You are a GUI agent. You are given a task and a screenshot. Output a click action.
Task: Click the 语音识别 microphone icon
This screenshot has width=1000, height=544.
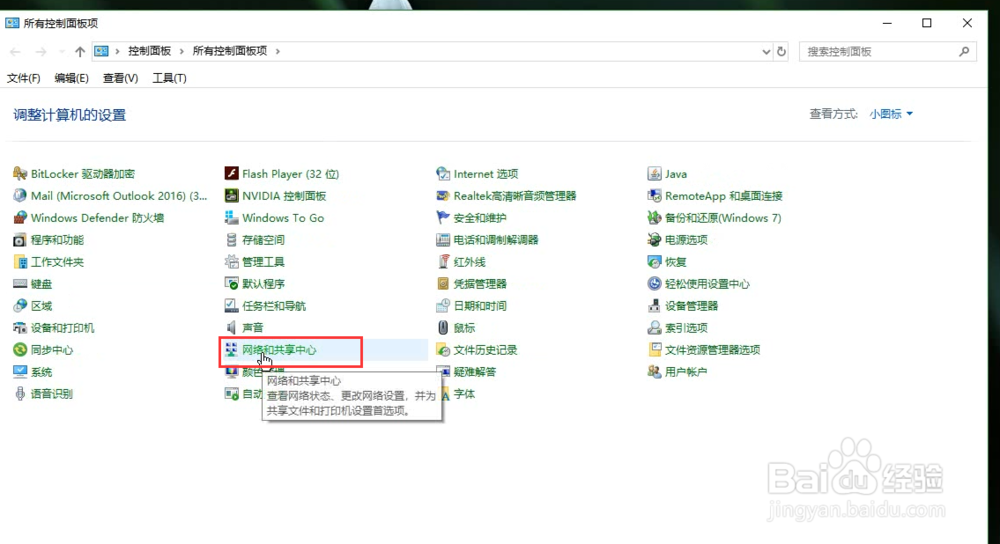coord(20,393)
